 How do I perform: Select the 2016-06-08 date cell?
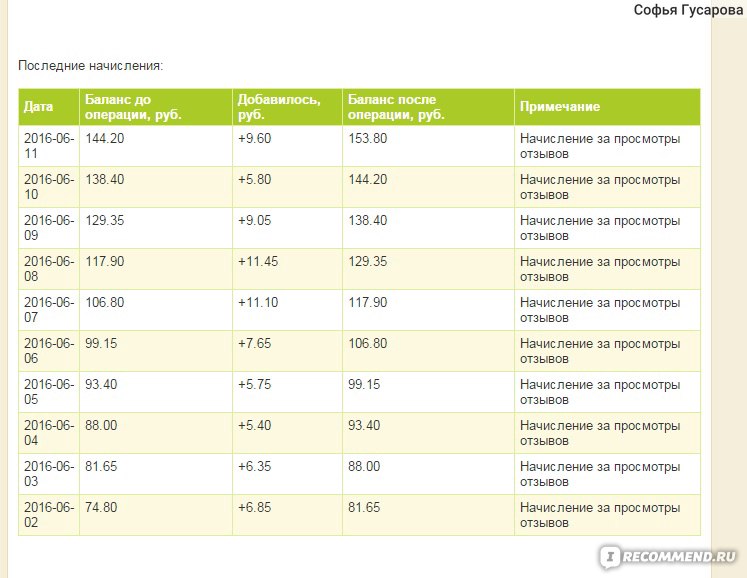[x=49, y=269]
